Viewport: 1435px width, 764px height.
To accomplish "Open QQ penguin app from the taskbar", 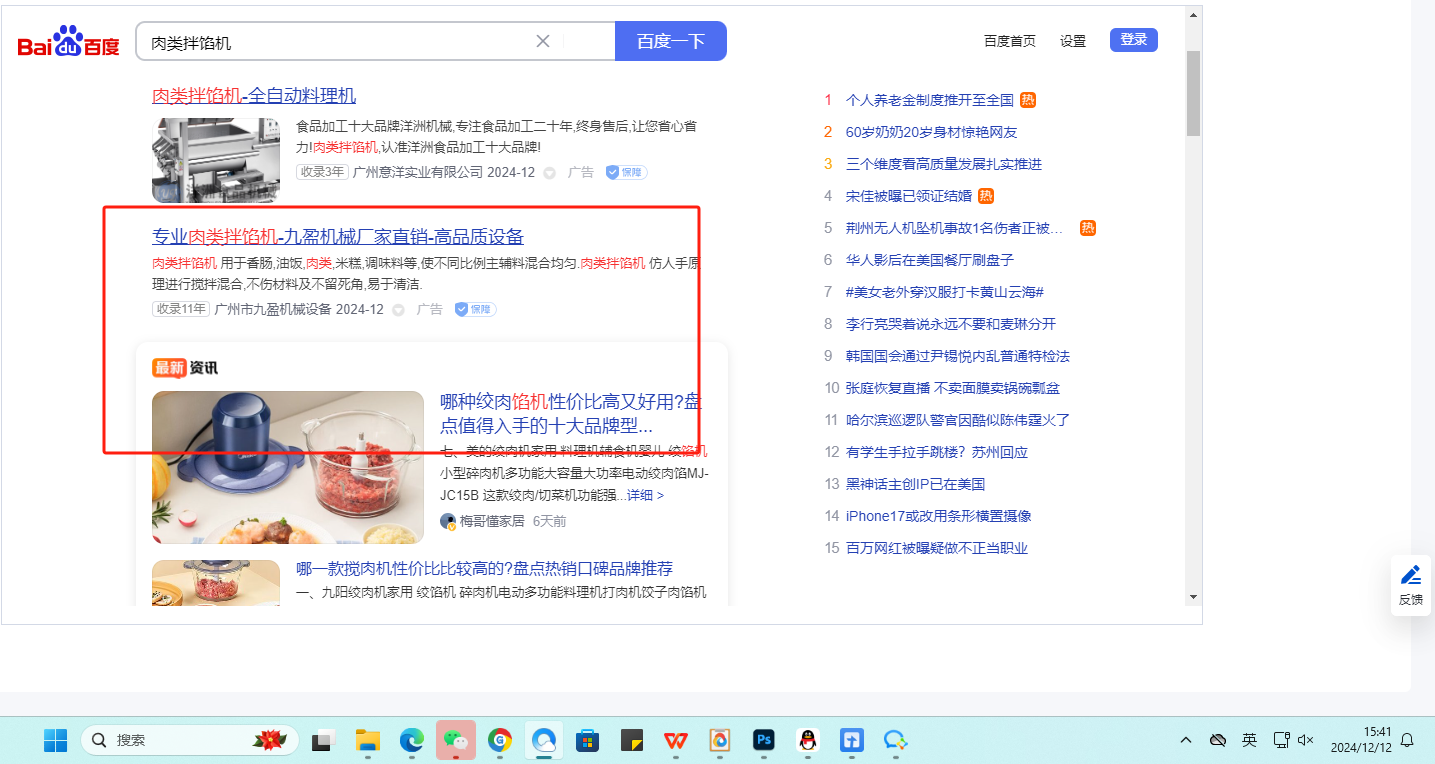I will click(808, 741).
